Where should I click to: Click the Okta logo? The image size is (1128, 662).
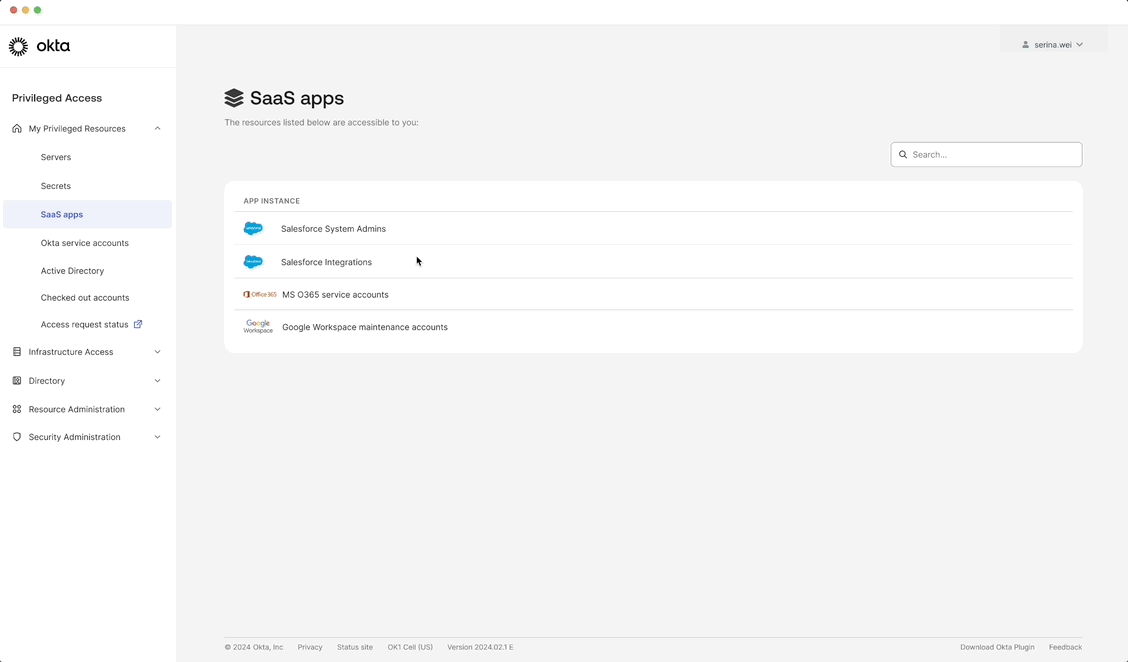tap(40, 46)
